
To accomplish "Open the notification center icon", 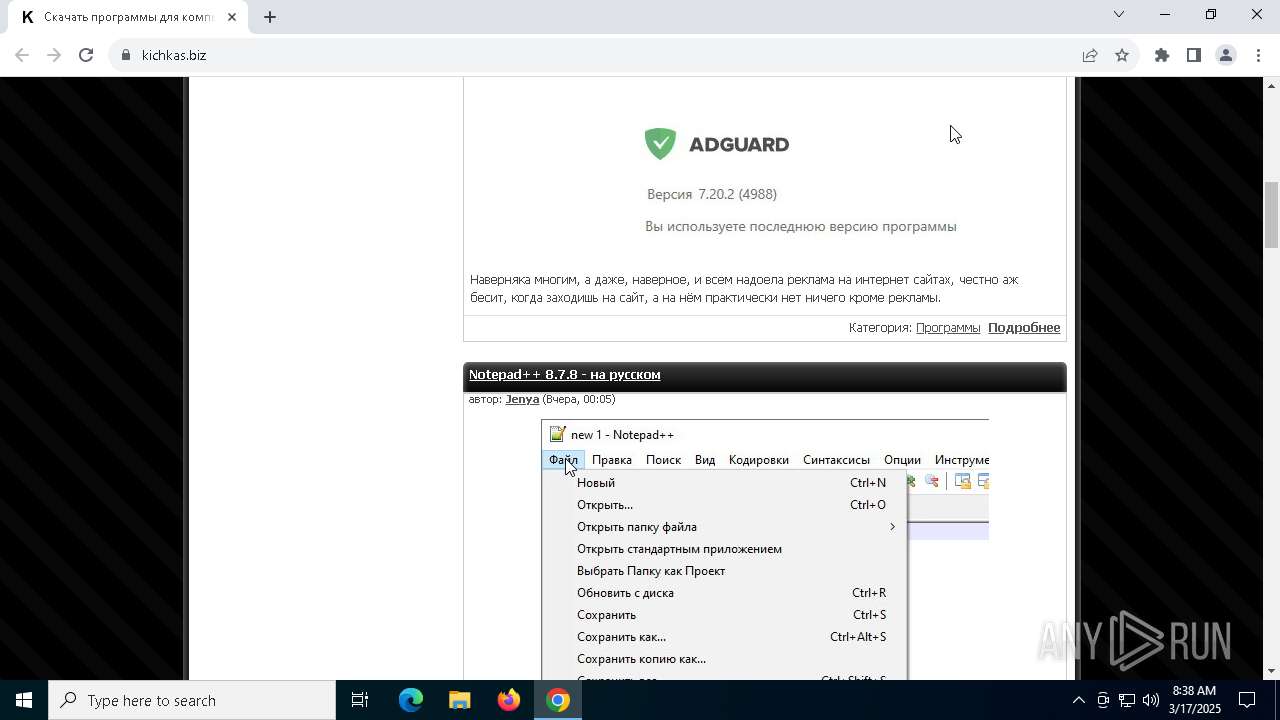I will click(1247, 700).
